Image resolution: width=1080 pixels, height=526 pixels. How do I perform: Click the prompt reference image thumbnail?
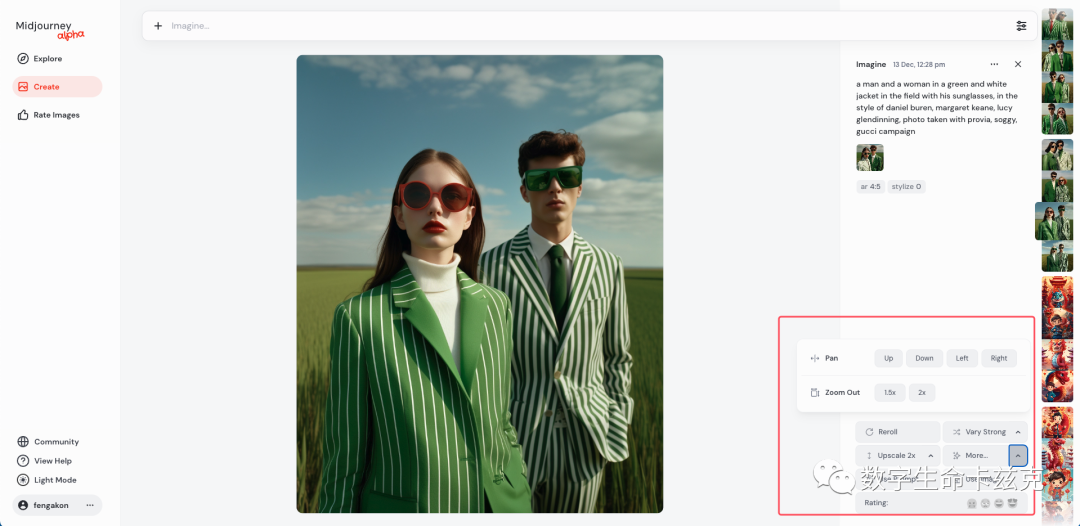[x=870, y=158]
